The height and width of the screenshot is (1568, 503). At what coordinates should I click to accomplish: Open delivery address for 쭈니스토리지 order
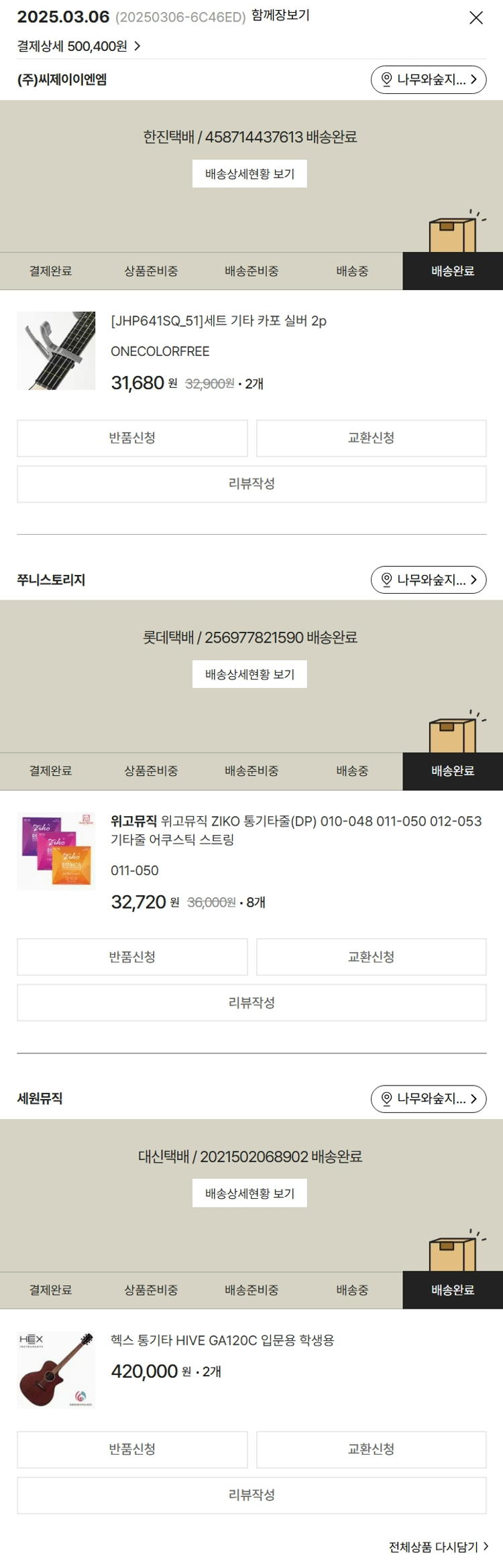point(429,580)
